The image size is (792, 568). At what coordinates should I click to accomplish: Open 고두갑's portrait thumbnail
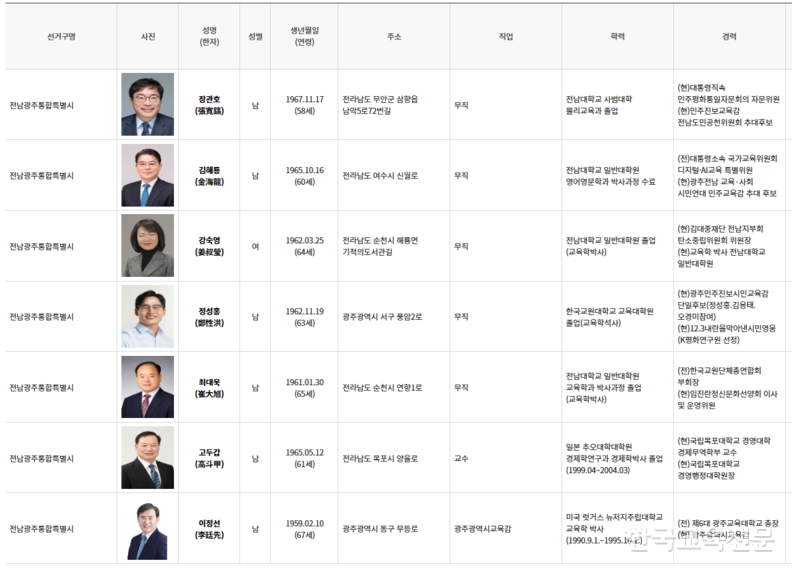click(147, 458)
